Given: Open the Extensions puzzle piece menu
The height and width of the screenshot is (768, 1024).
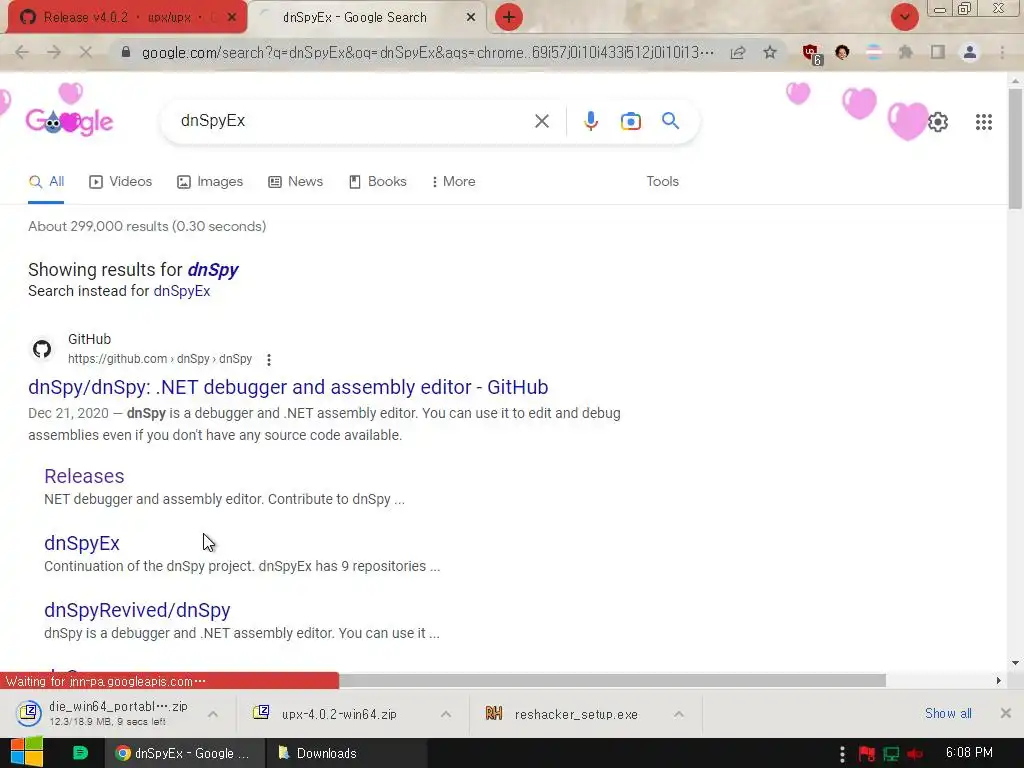Looking at the screenshot, I should pos(905,52).
